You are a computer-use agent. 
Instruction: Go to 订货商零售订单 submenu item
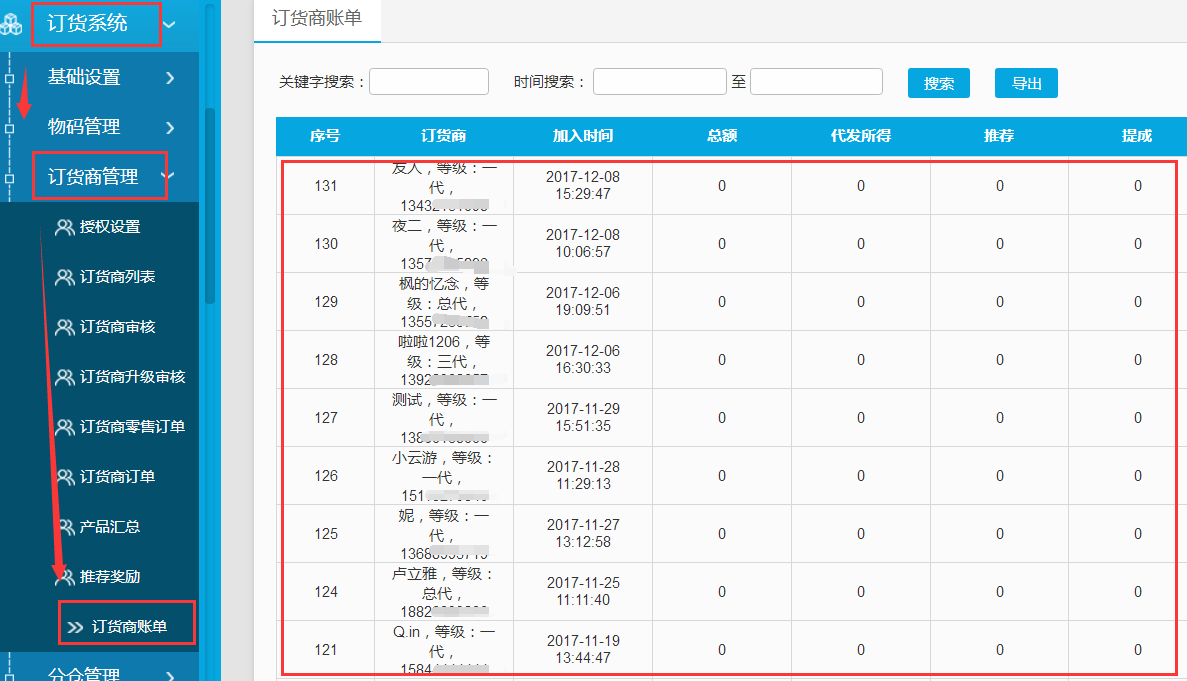point(132,427)
